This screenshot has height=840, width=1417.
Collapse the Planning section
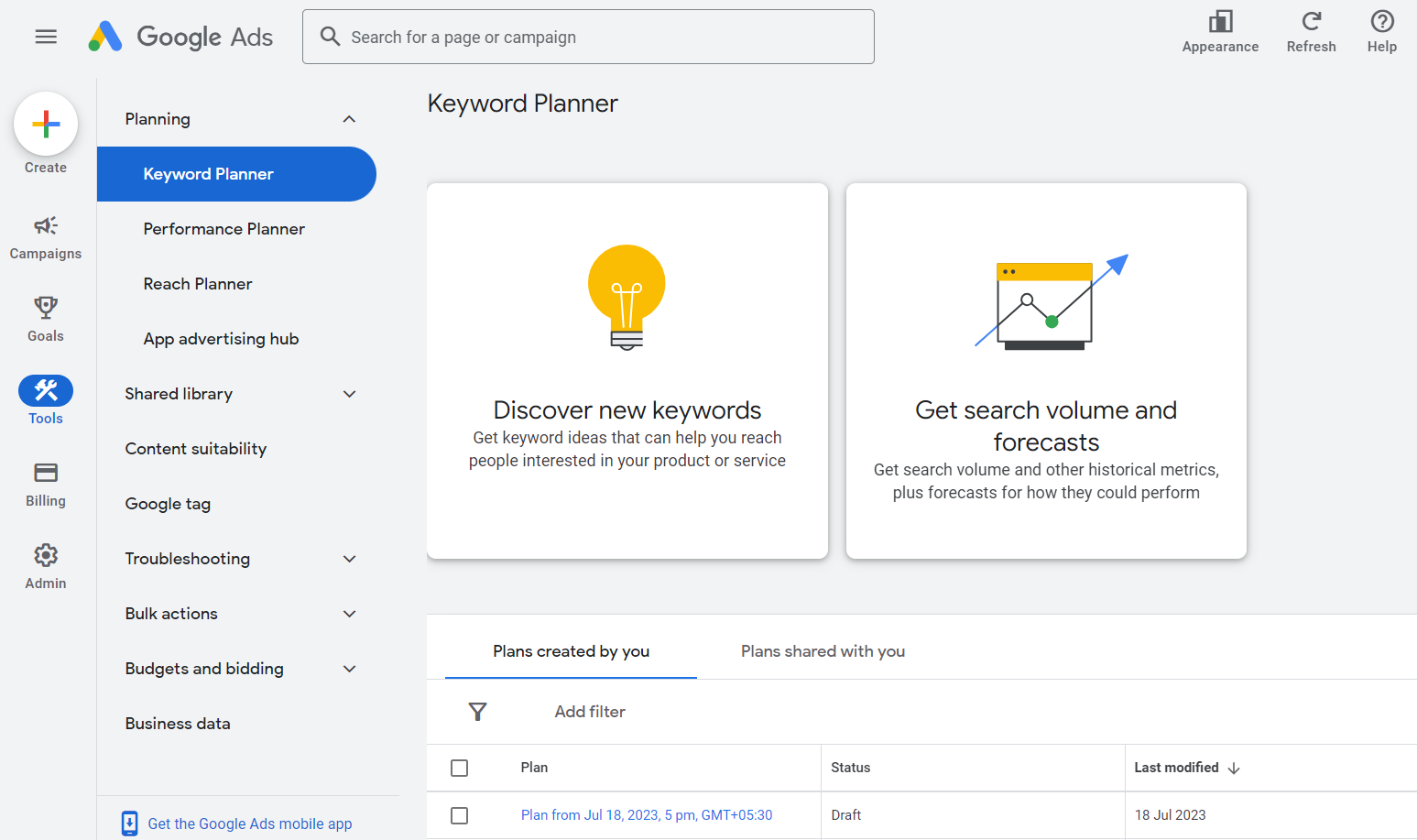(349, 119)
